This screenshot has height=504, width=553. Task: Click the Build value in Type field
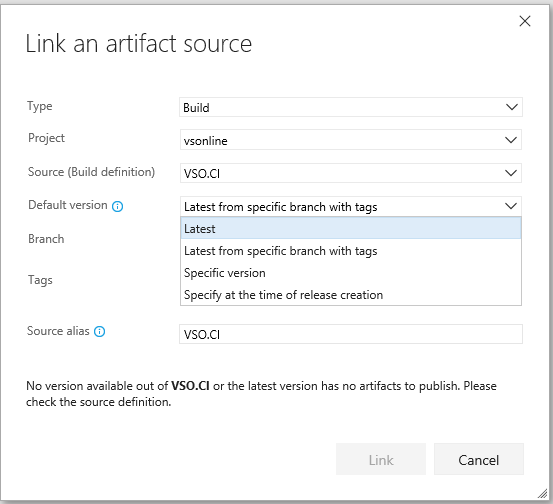[196, 108]
